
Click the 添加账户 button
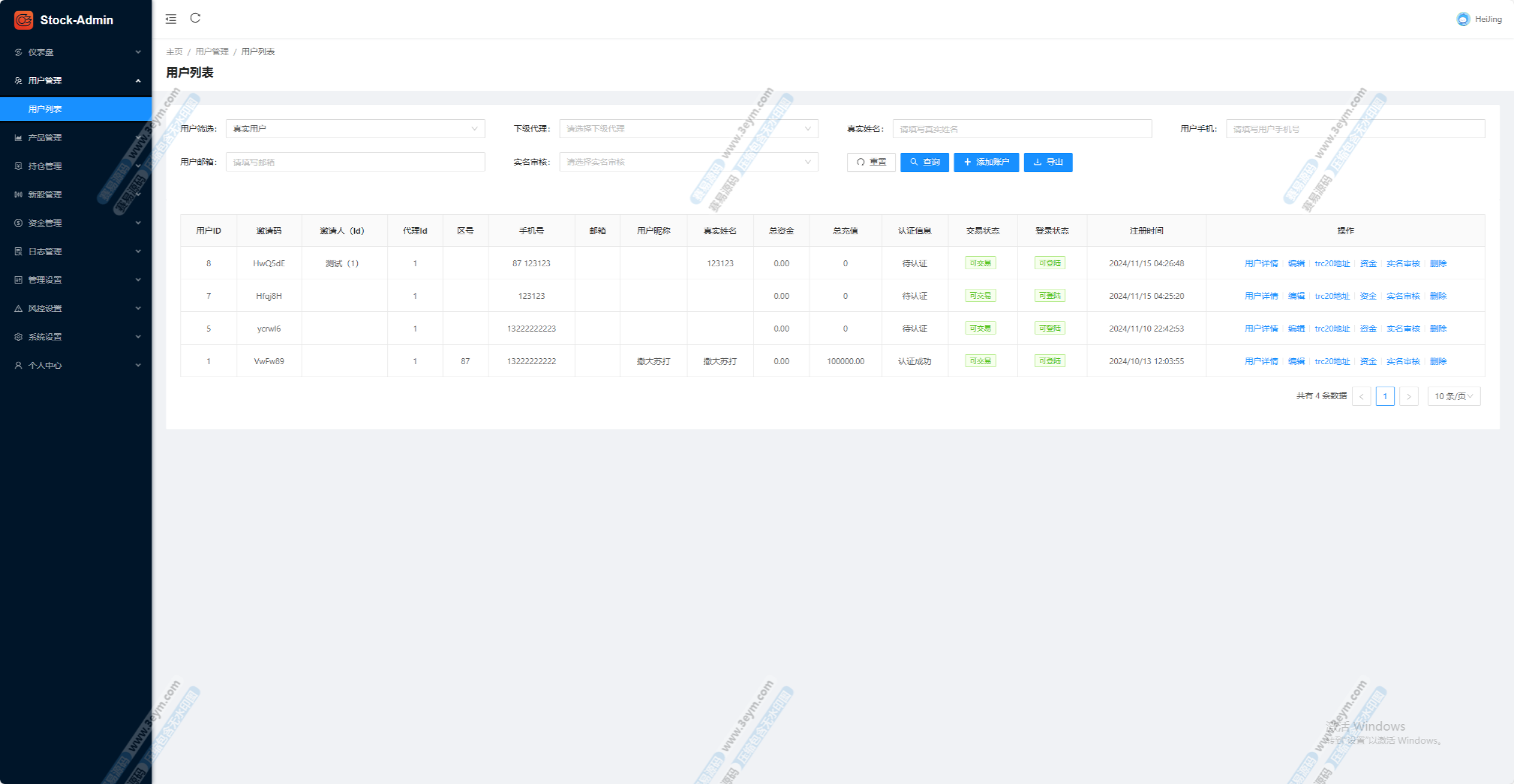coord(986,162)
